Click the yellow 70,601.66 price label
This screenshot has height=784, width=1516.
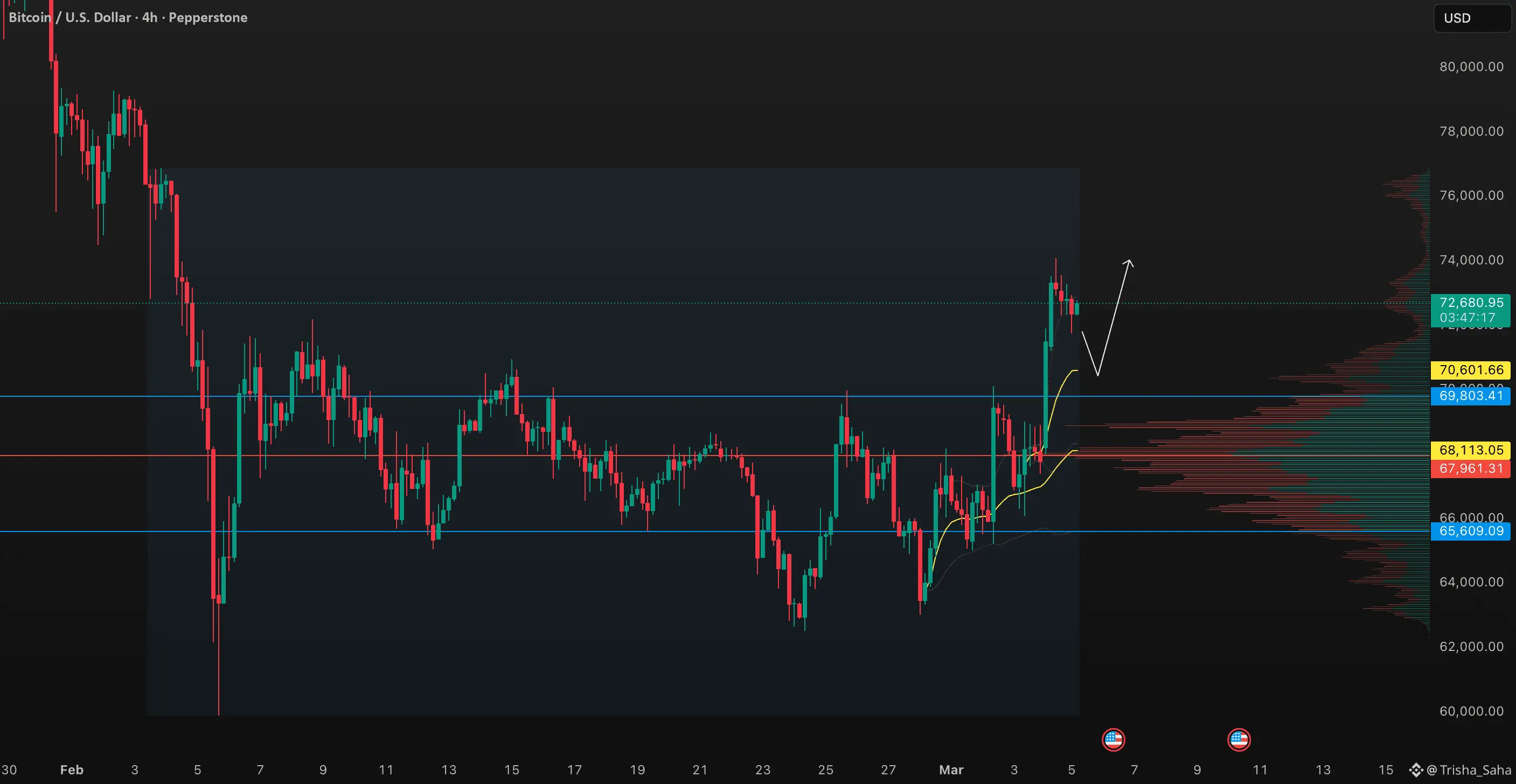[x=1470, y=370]
